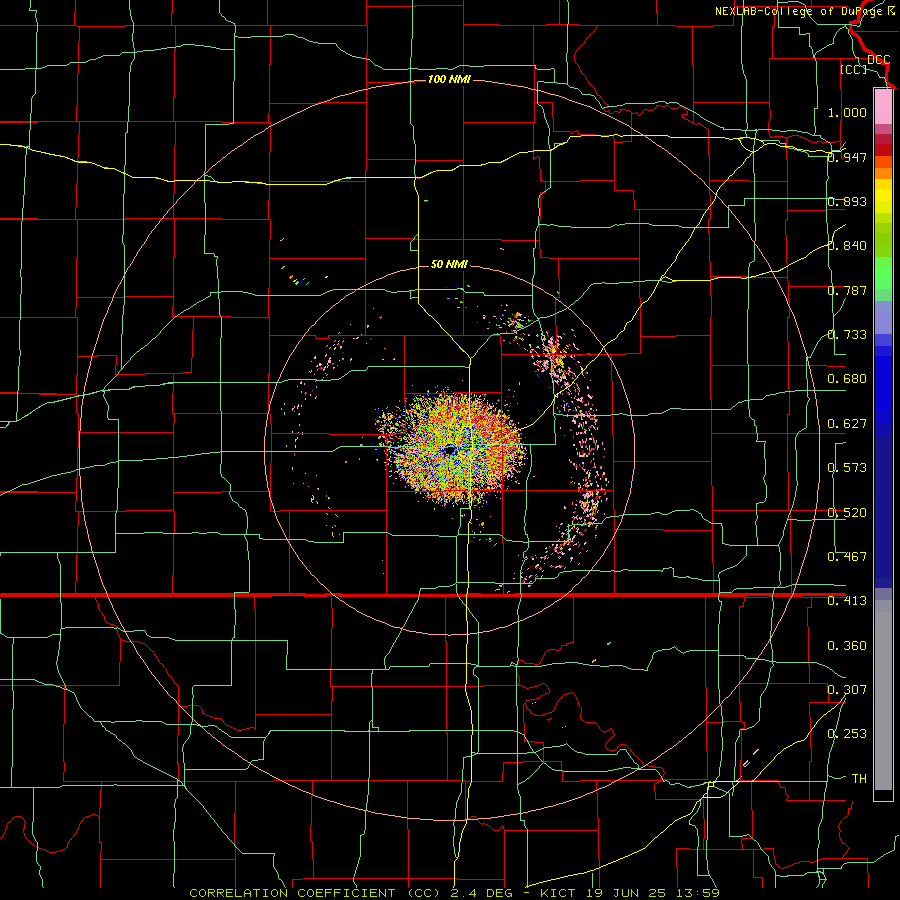Pick the lavender swatch on the color scale
Screen dimensions: 900x900
point(883,317)
